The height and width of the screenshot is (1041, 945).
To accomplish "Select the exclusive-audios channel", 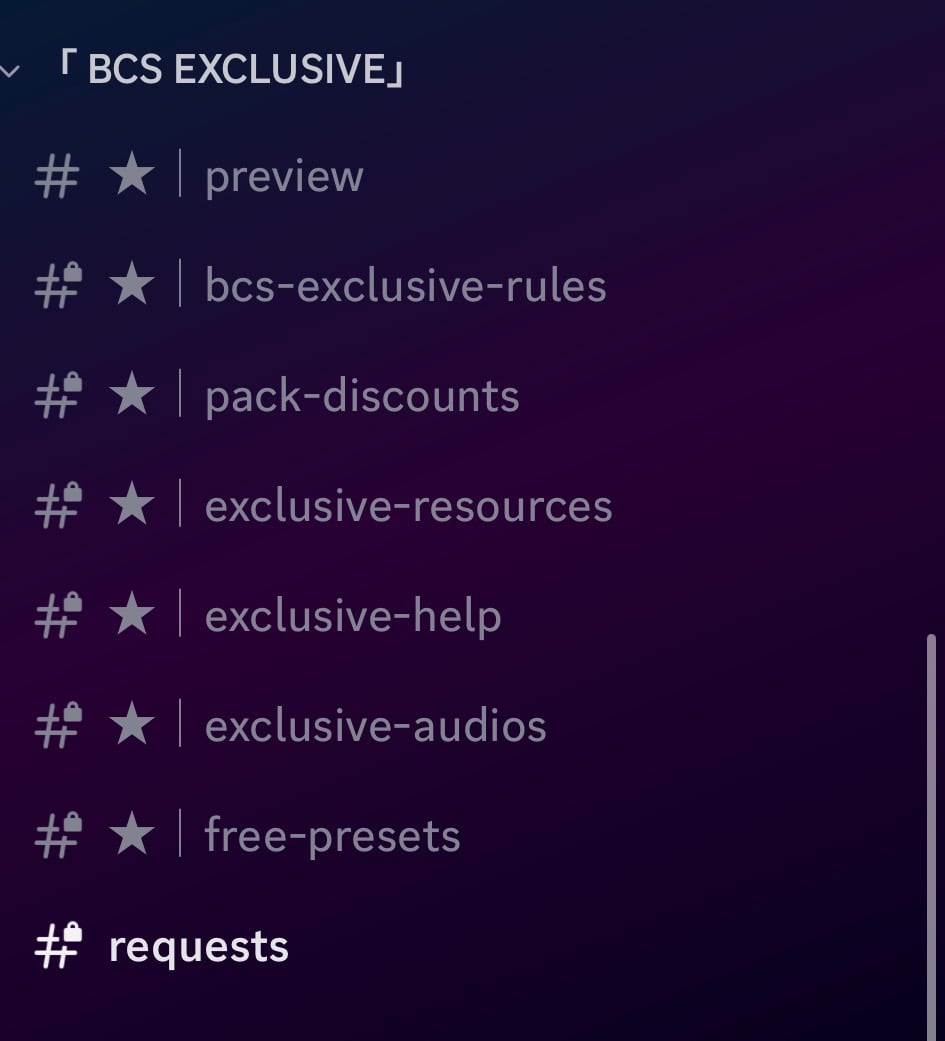I will coord(375,727).
